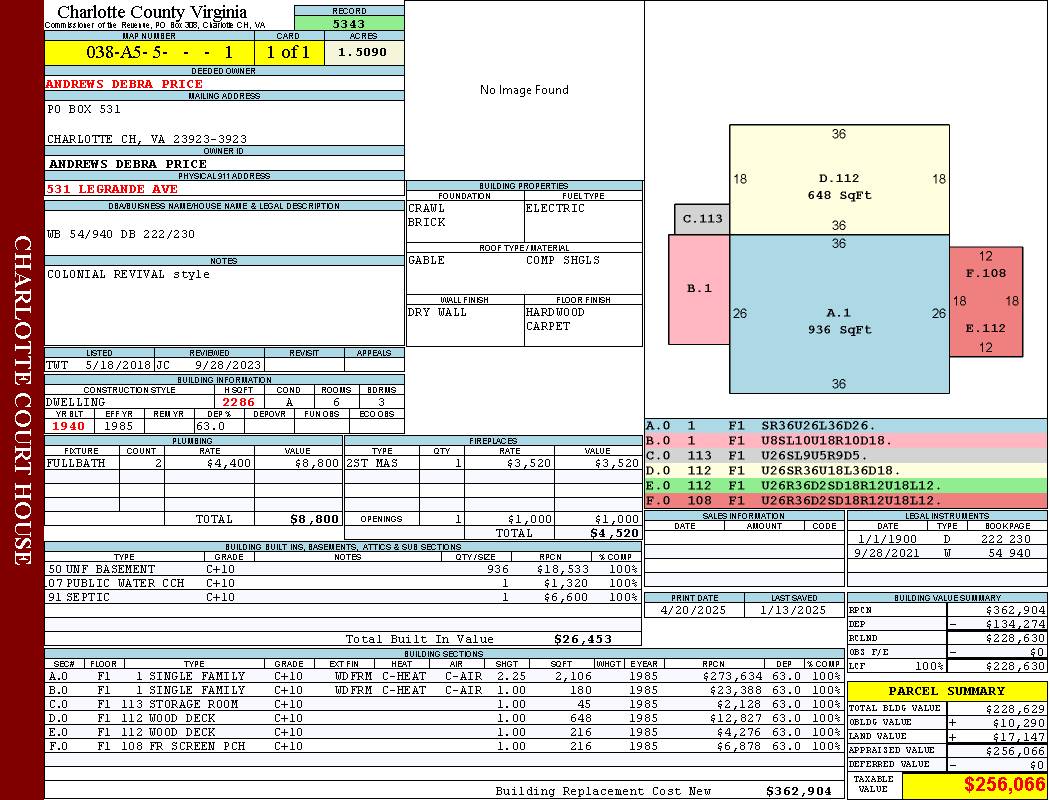Click the 2ST MAS fireplace type

372,463
